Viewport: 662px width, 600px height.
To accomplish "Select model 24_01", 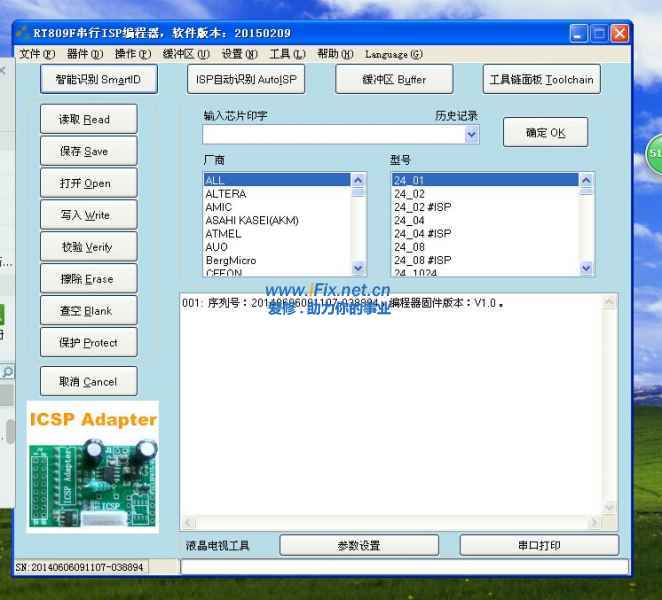I will pyautogui.click(x=485, y=180).
